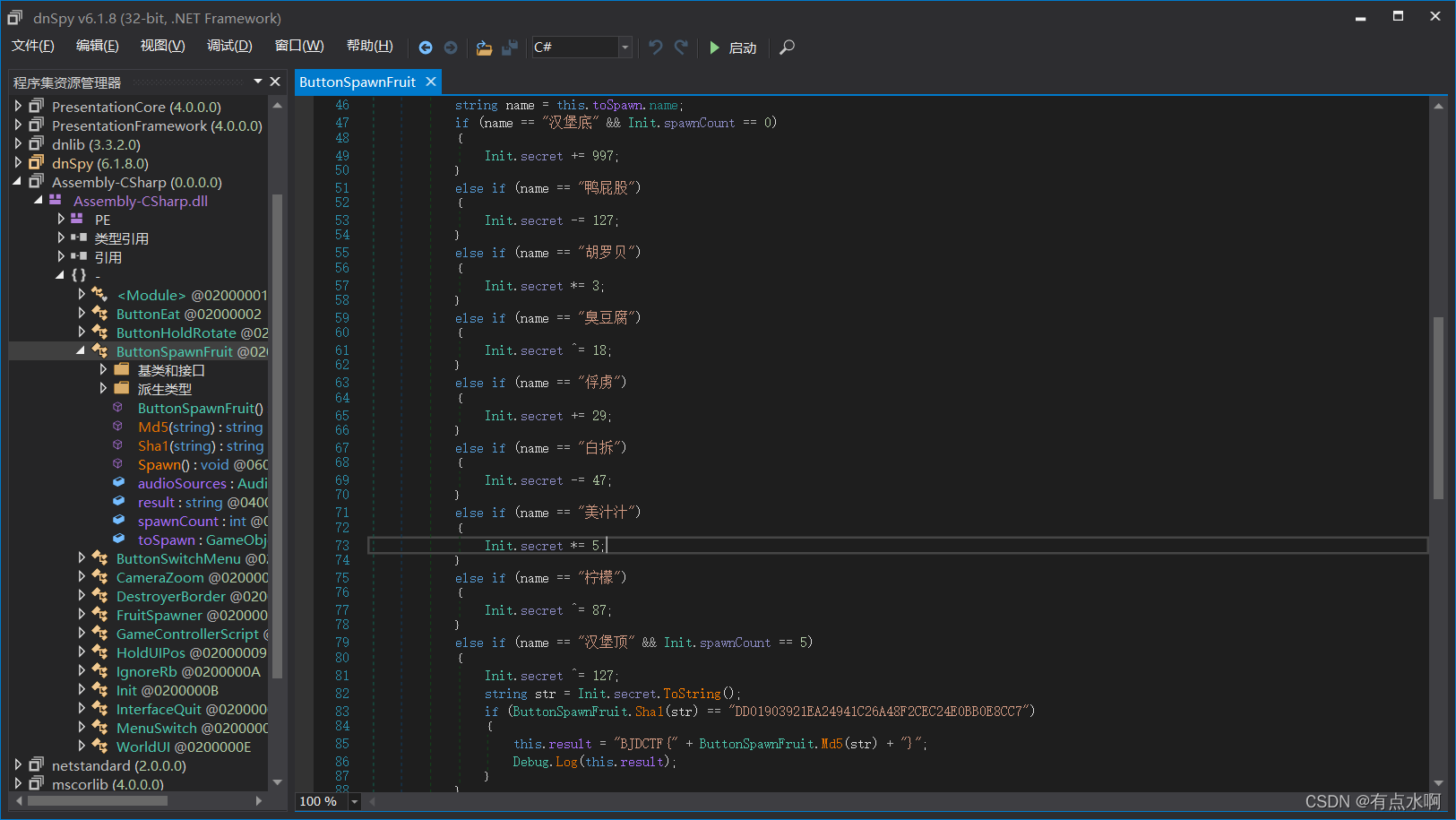The image size is (1456, 820).
Task: Select the <Module> tree entry
Action: (x=192, y=296)
